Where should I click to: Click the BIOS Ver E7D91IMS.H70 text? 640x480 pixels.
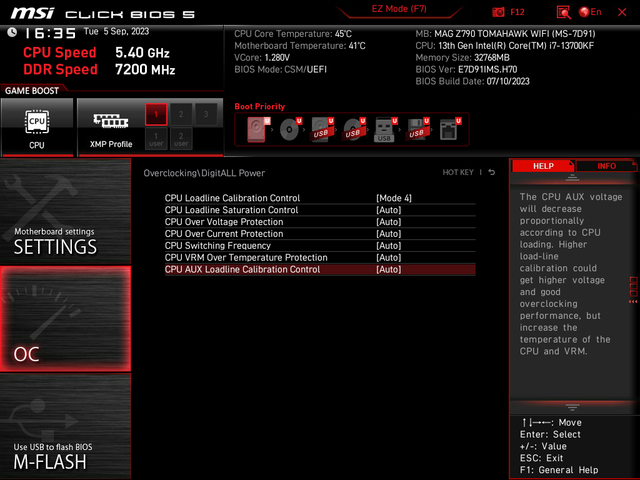tap(466, 69)
